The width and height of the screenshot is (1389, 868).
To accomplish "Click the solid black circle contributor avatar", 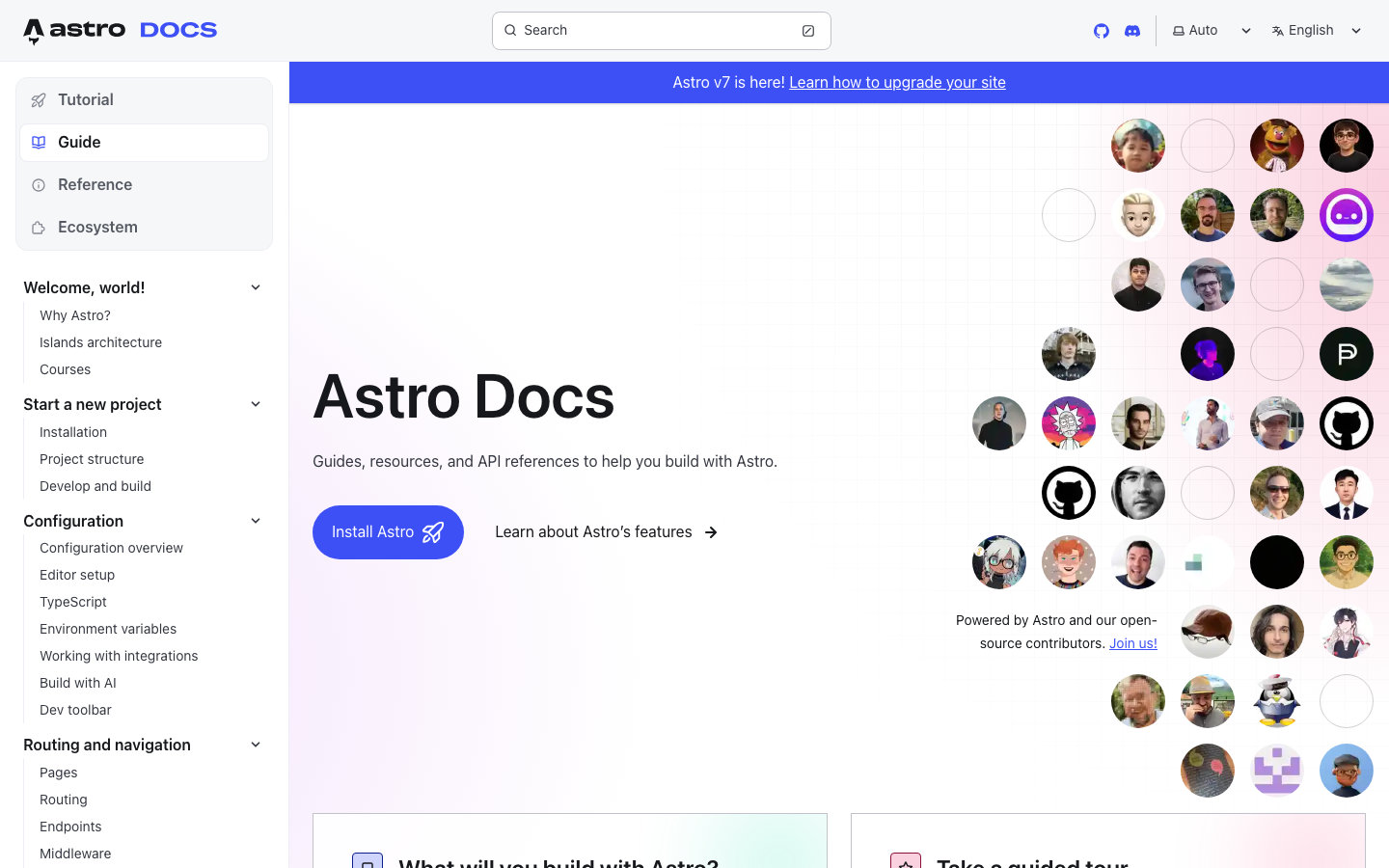I will [x=1277, y=562].
